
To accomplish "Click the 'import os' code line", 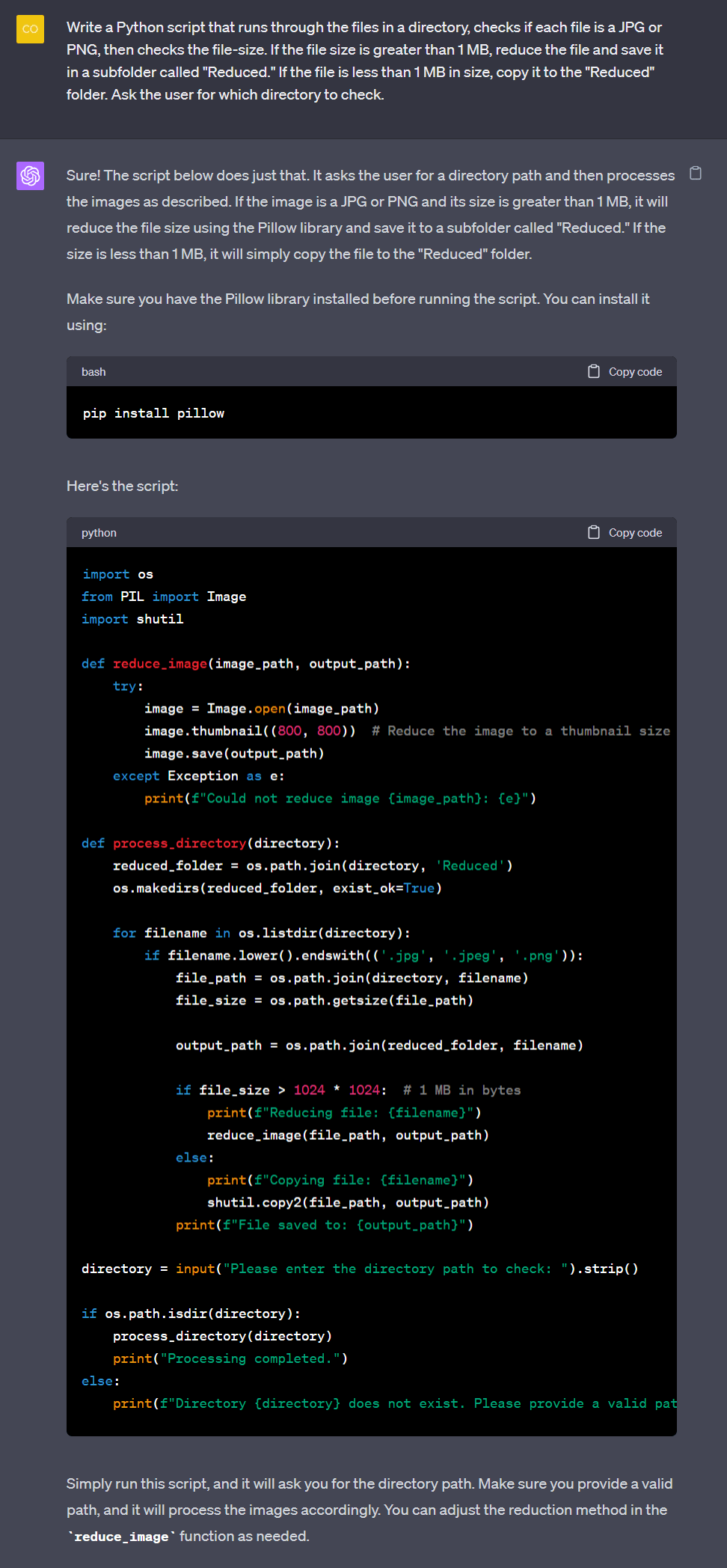I will point(117,574).
